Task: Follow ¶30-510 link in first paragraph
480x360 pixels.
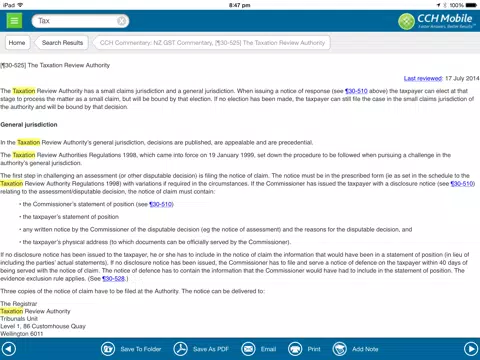Action: tap(356, 91)
